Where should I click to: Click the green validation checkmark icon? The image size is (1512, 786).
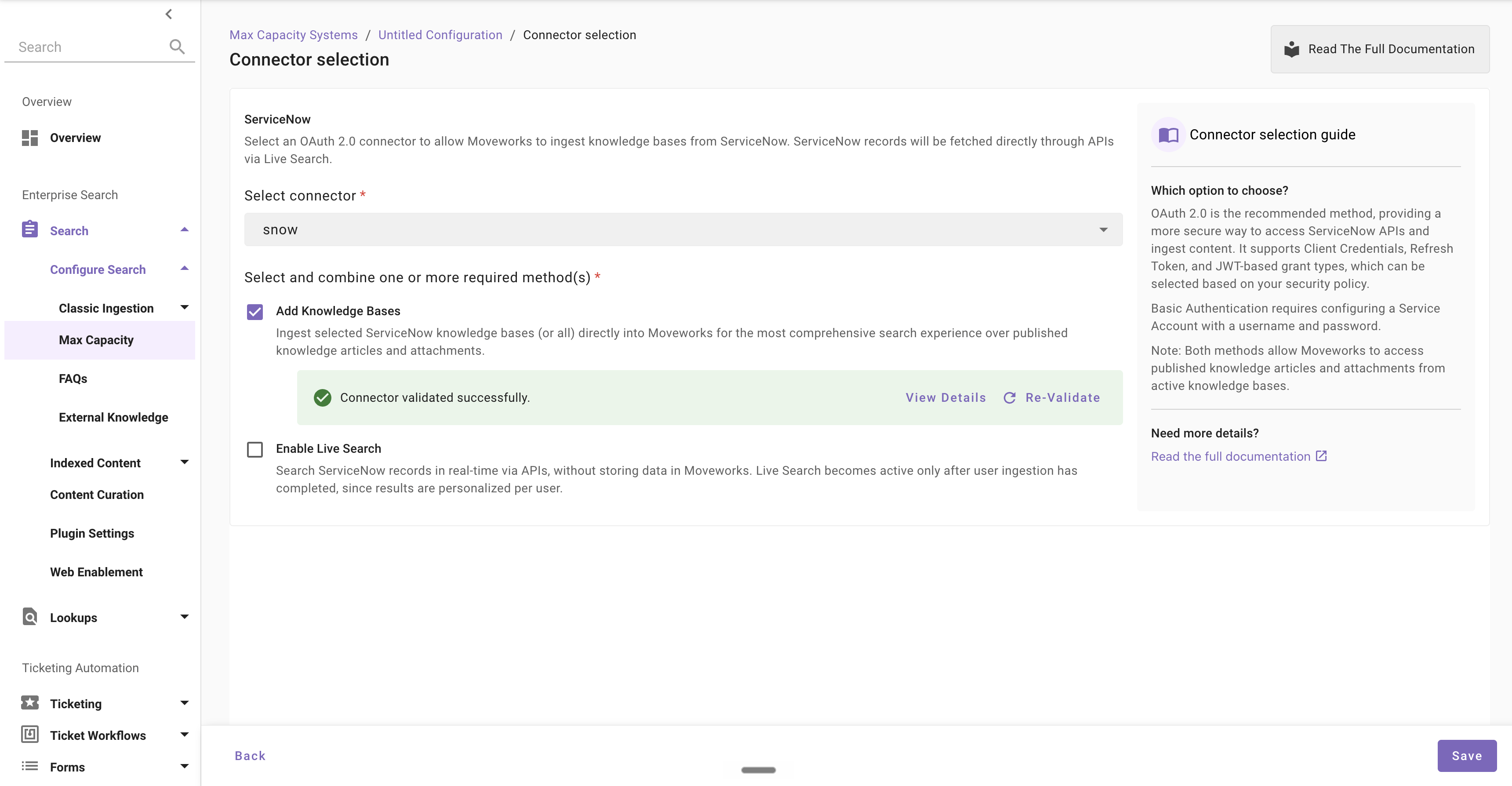pyautogui.click(x=322, y=397)
